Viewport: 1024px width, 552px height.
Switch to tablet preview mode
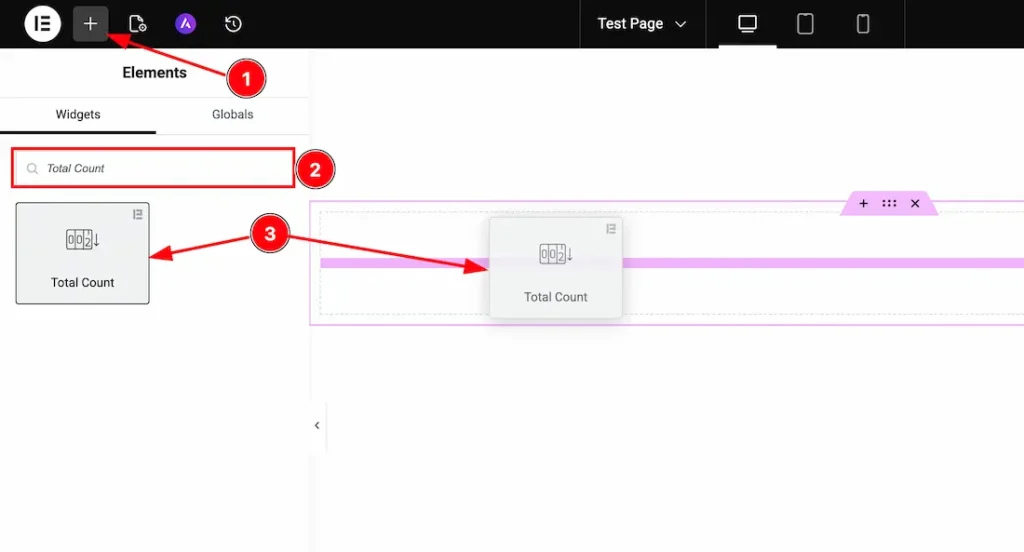click(805, 24)
